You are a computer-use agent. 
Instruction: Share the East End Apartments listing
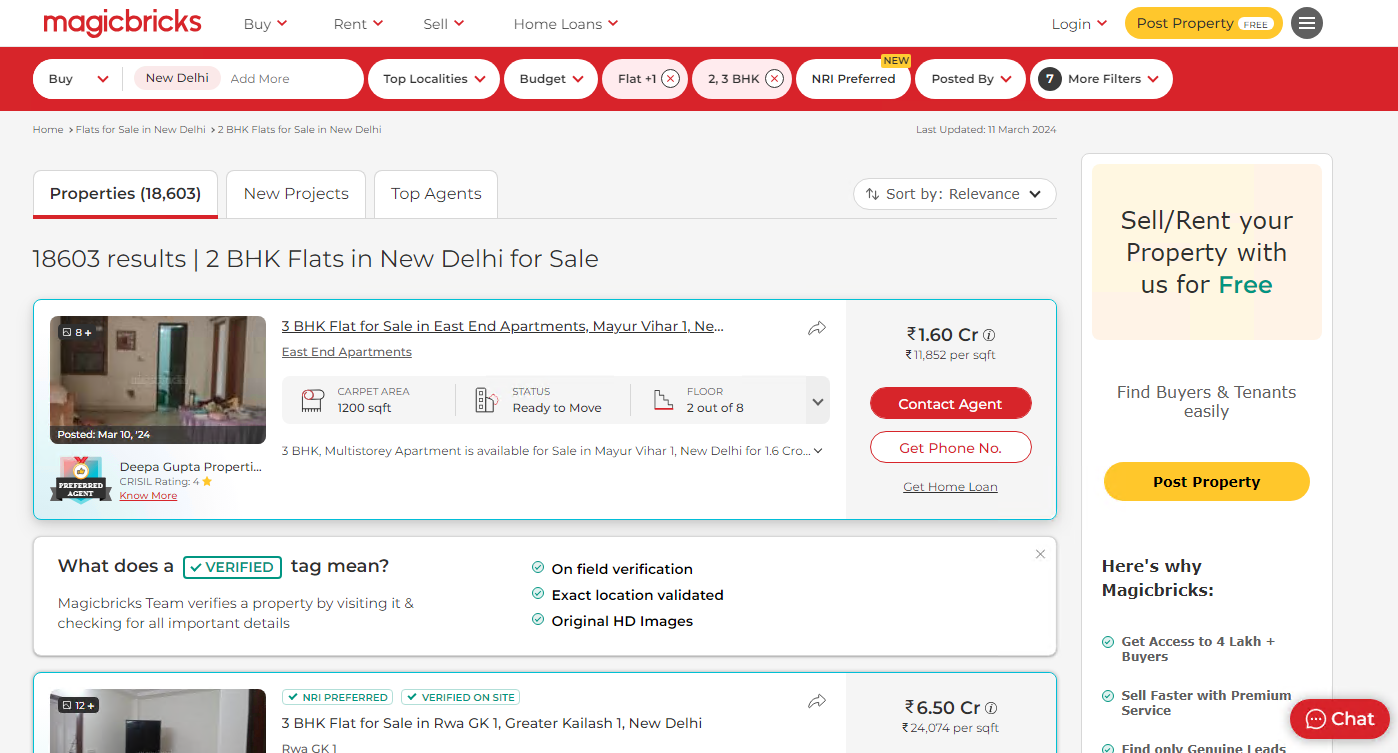pos(817,328)
